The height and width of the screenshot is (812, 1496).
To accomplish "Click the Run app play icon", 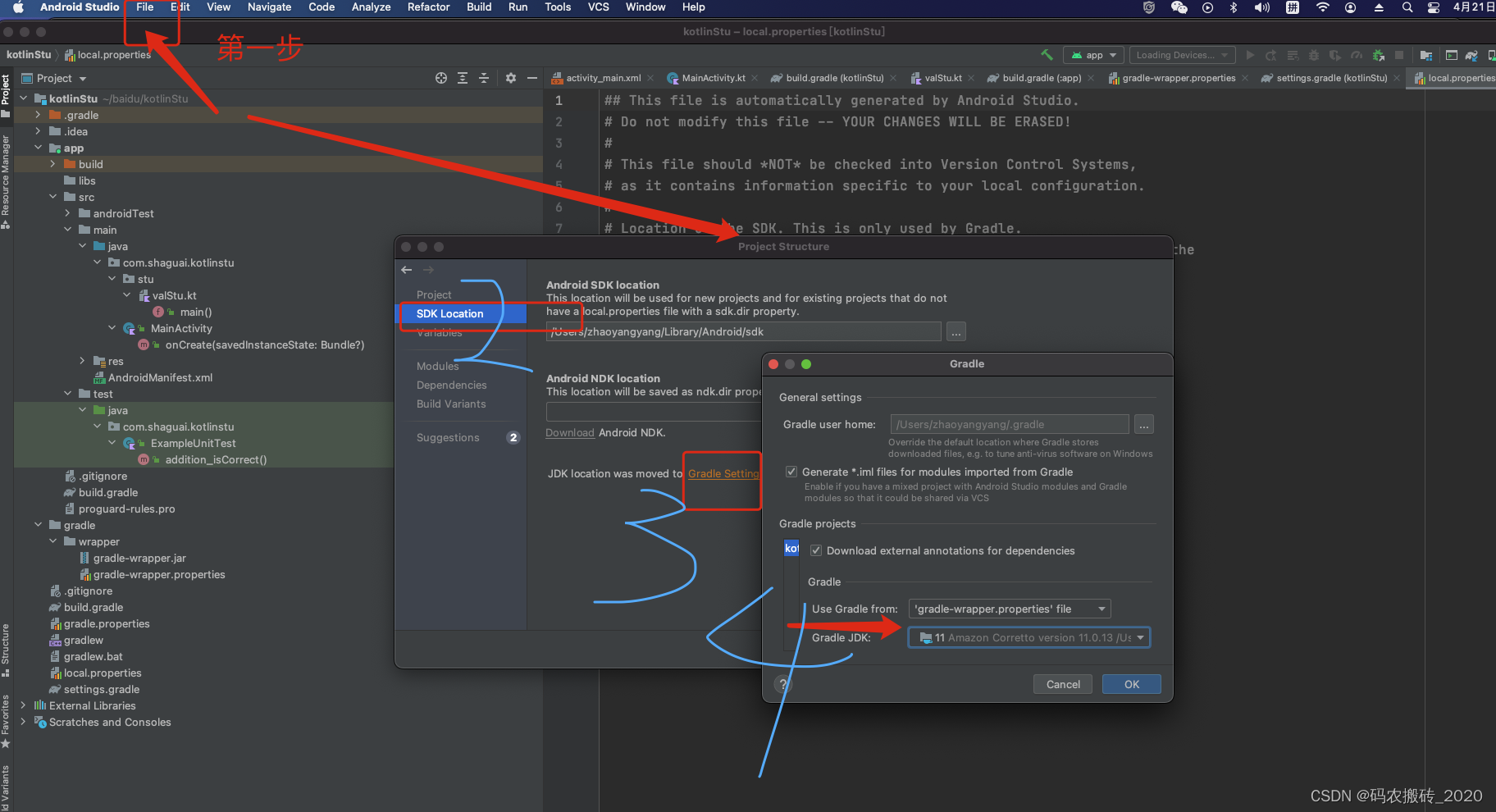I will (1250, 55).
